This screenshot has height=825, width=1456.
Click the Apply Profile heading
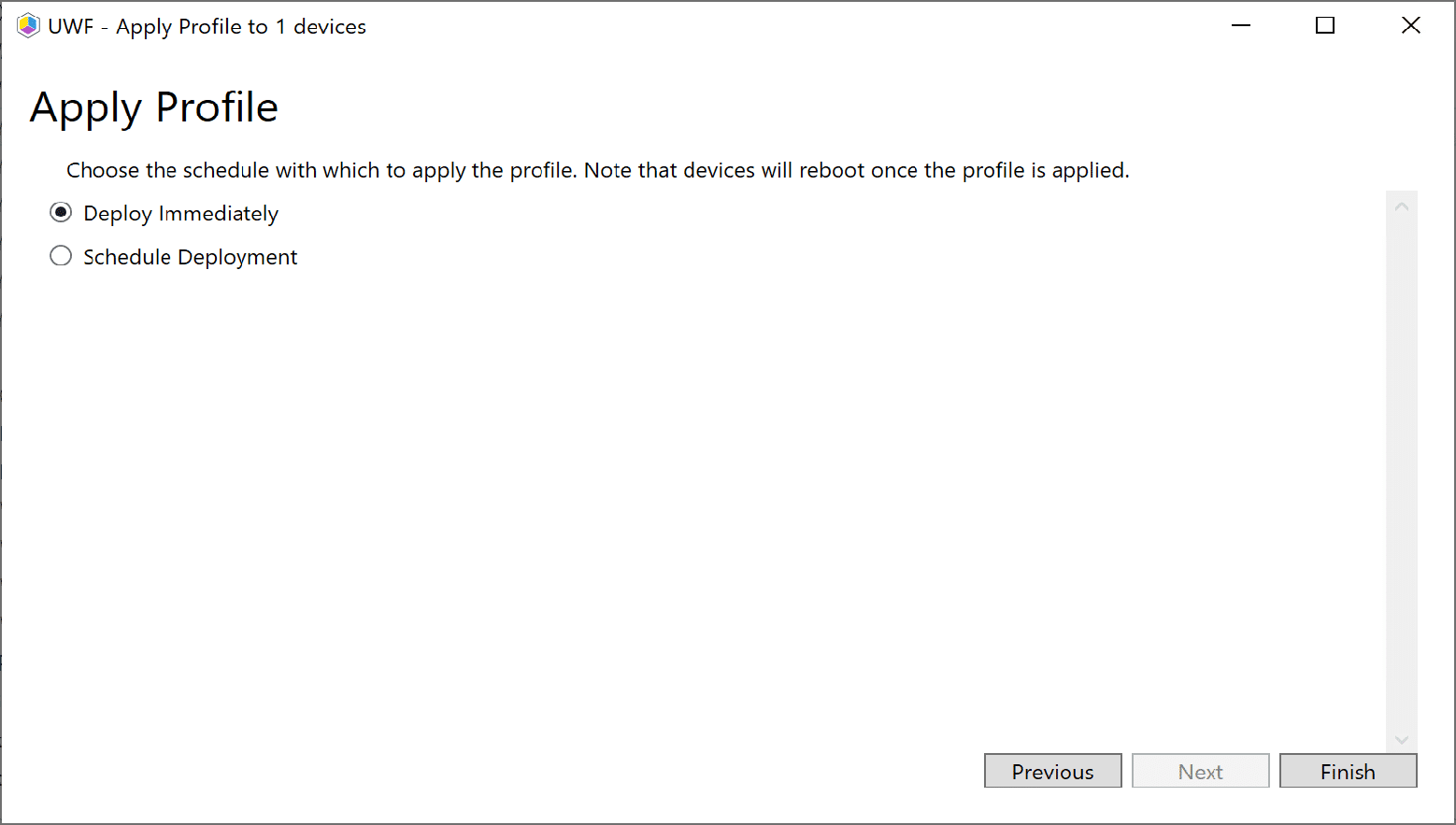pos(153,107)
